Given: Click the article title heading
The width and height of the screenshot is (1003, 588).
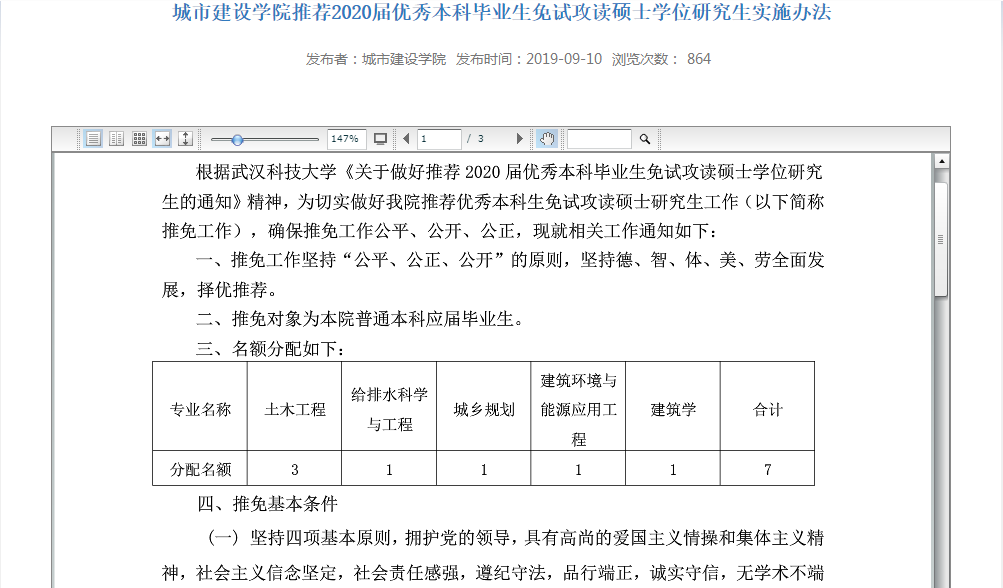Looking at the screenshot, I should 501,13.
